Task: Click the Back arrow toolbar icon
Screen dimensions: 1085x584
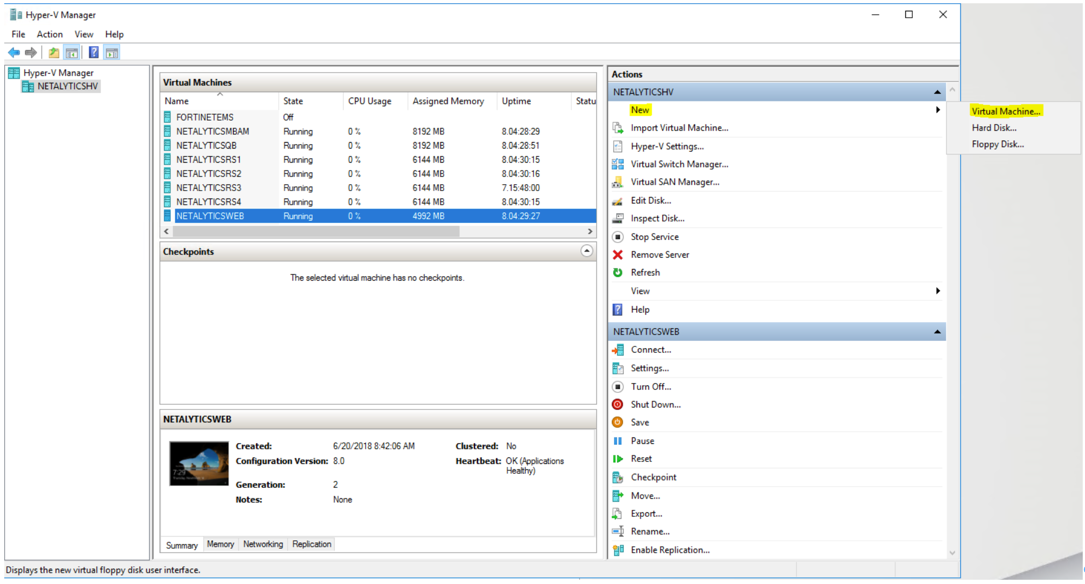Action: click(x=14, y=53)
